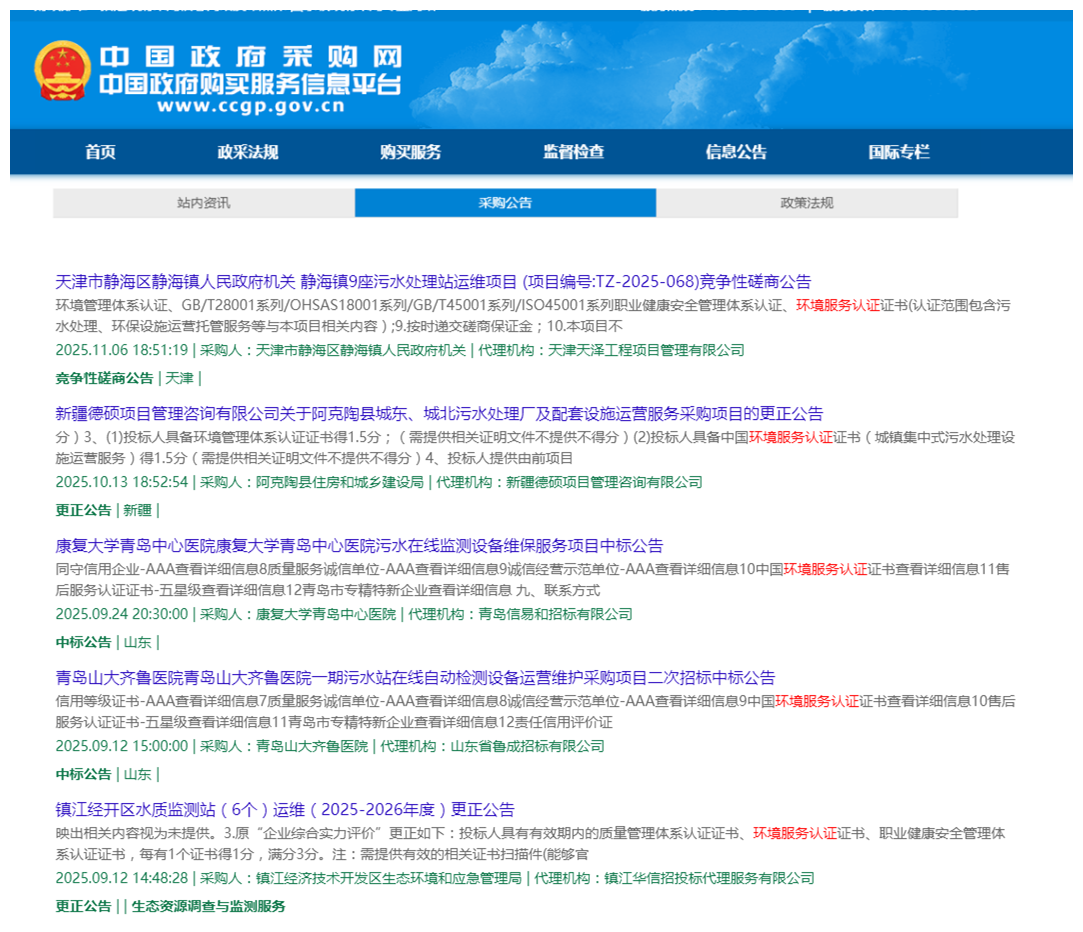
Task: Open the 康复大学青岛中心医院 中标公告 link
Action: (359, 546)
